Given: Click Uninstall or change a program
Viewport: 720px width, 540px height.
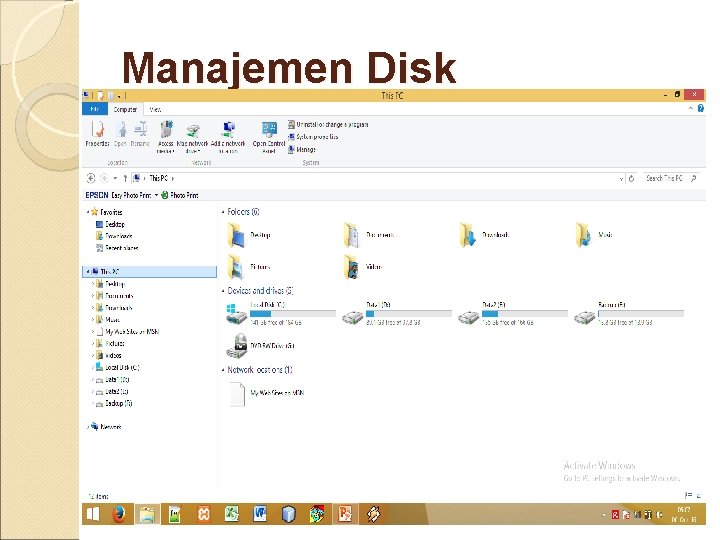Looking at the screenshot, I should pyautogui.click(x=328, y=124).
